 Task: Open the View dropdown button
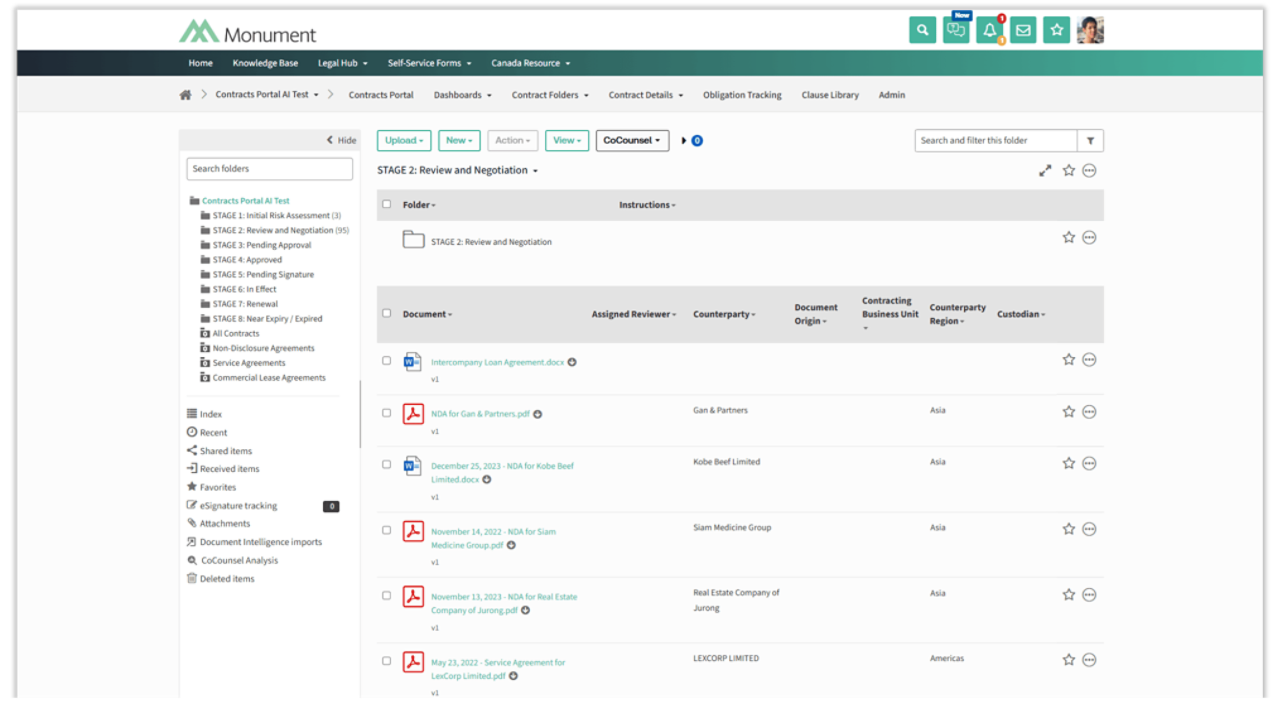click(567, 141)
